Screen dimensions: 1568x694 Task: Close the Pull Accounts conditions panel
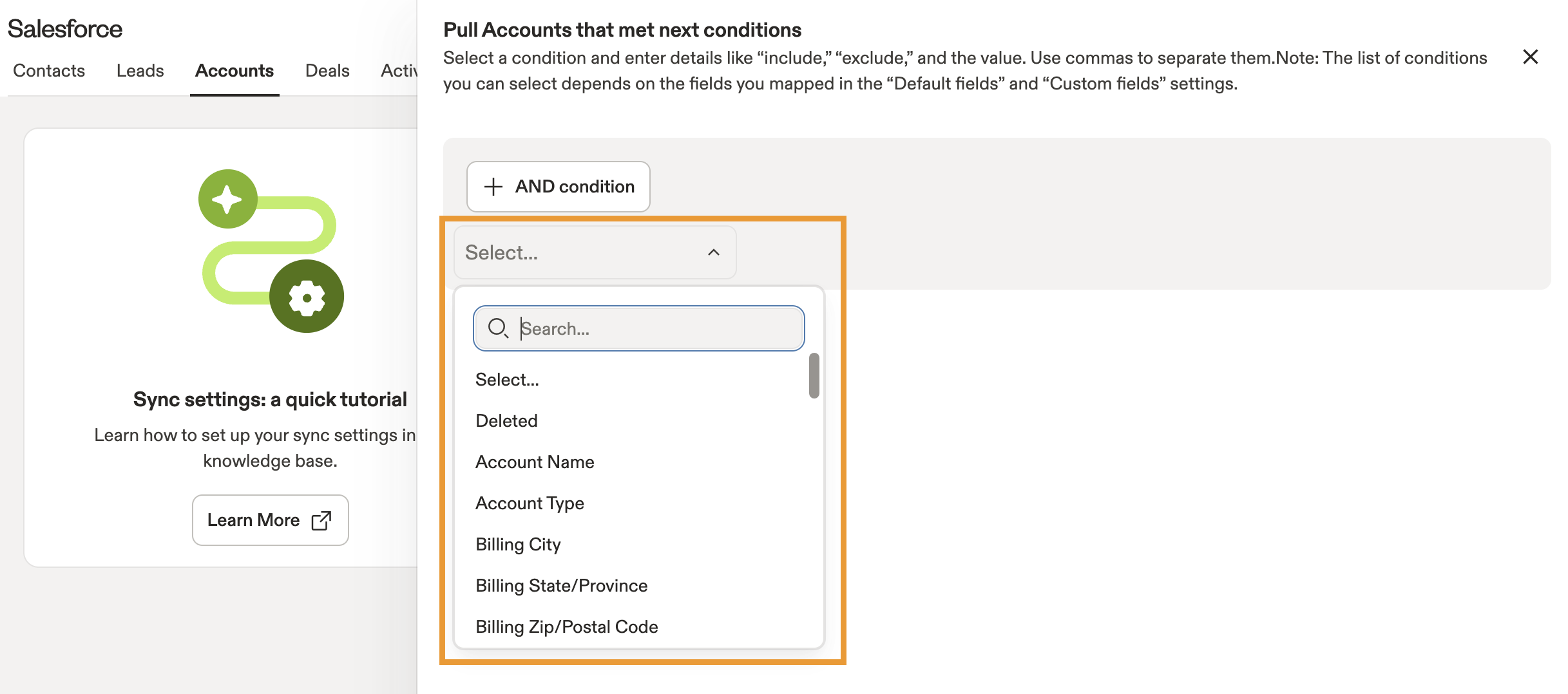(x=1531, y=57)
